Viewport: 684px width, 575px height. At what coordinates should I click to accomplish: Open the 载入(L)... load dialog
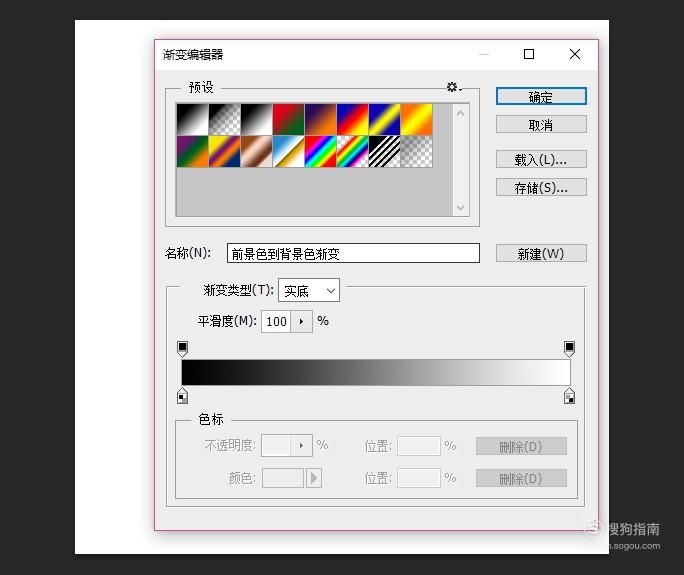[x=541, y=159]
